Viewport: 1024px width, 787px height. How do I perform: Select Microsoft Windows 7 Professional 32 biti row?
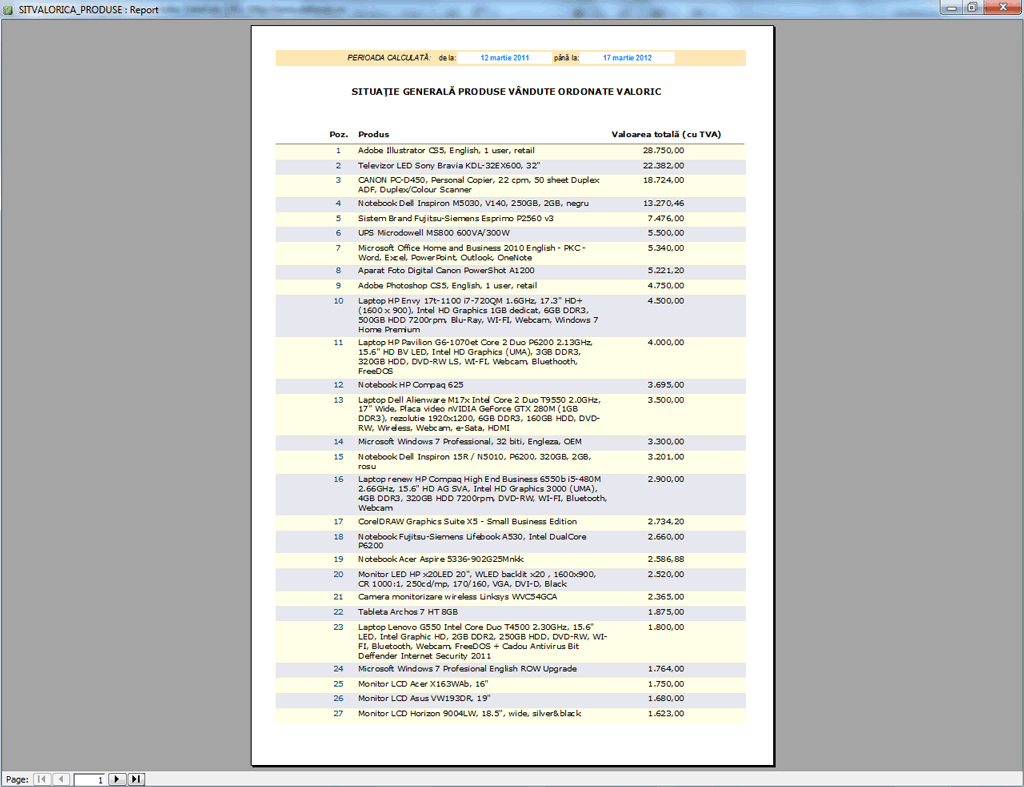pyautogui.click(x=510, y=442)
